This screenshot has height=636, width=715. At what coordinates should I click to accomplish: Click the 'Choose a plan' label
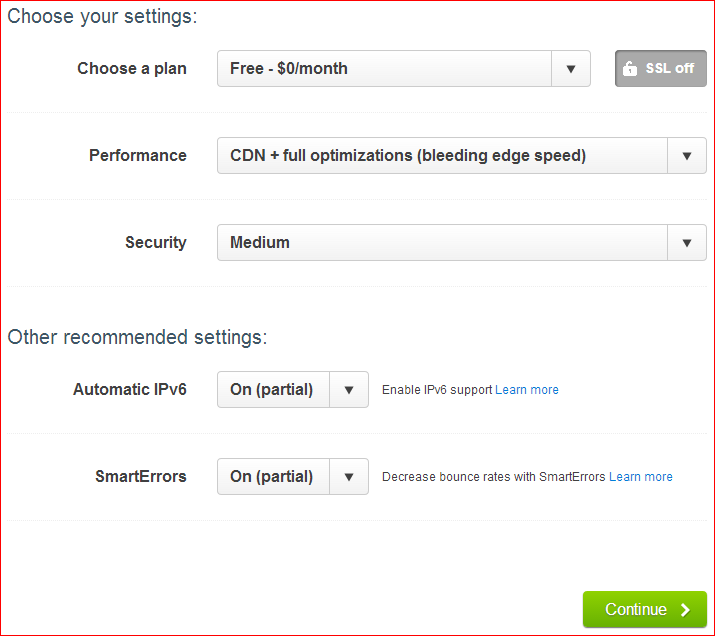(132, 69)
